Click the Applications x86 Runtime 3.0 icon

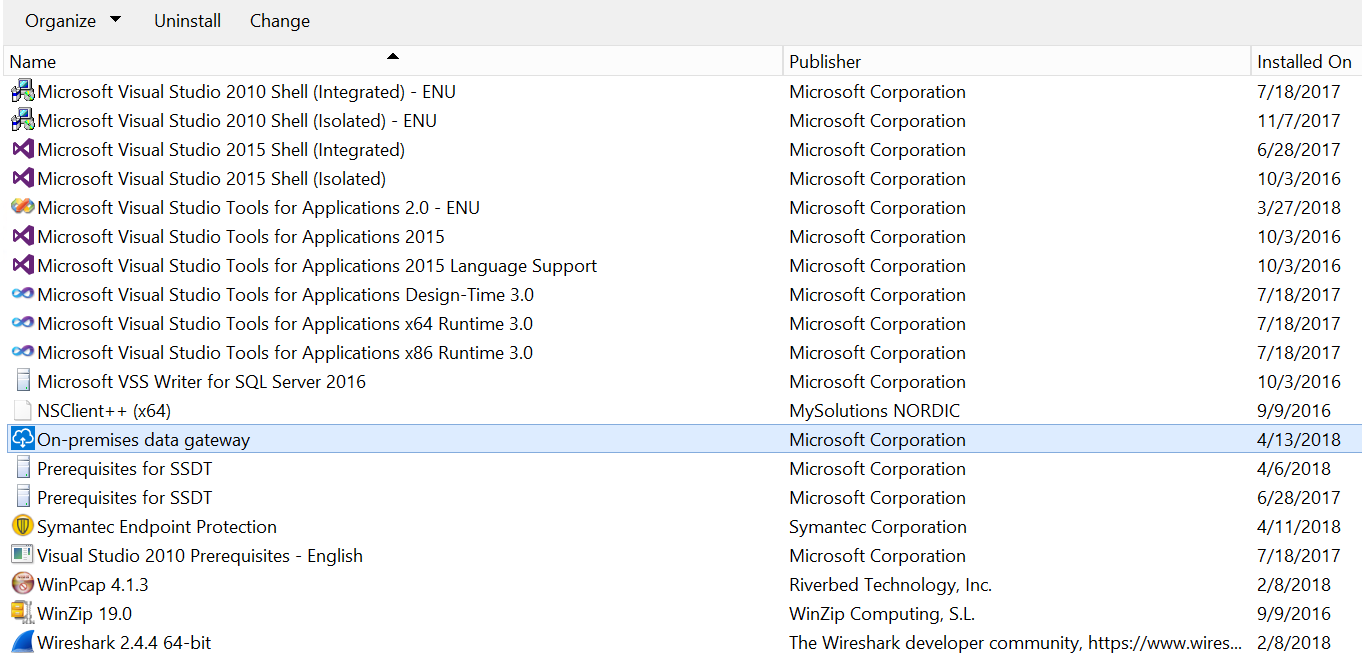pos(22,353)
